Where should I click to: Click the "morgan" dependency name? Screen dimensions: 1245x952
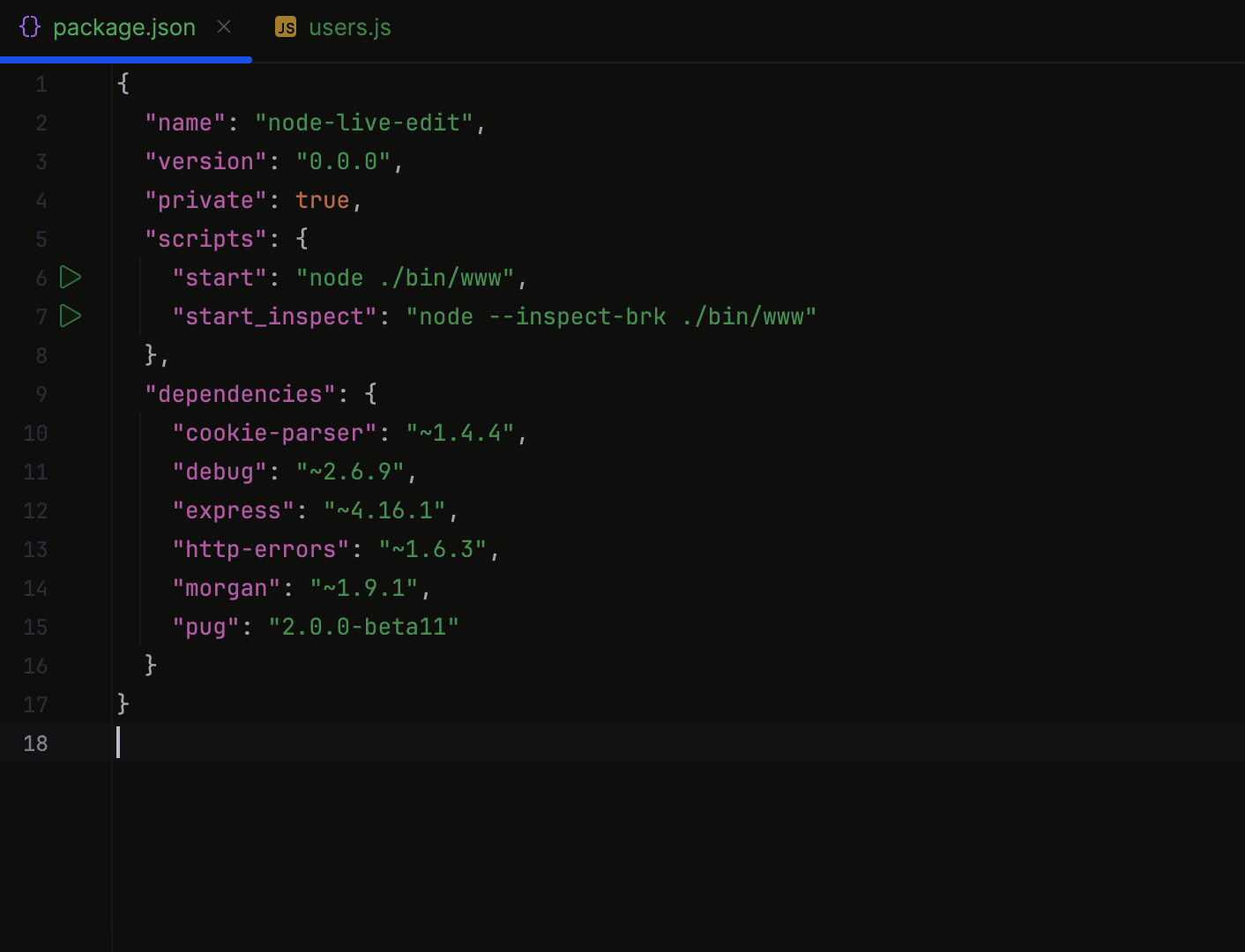(227, 588)
